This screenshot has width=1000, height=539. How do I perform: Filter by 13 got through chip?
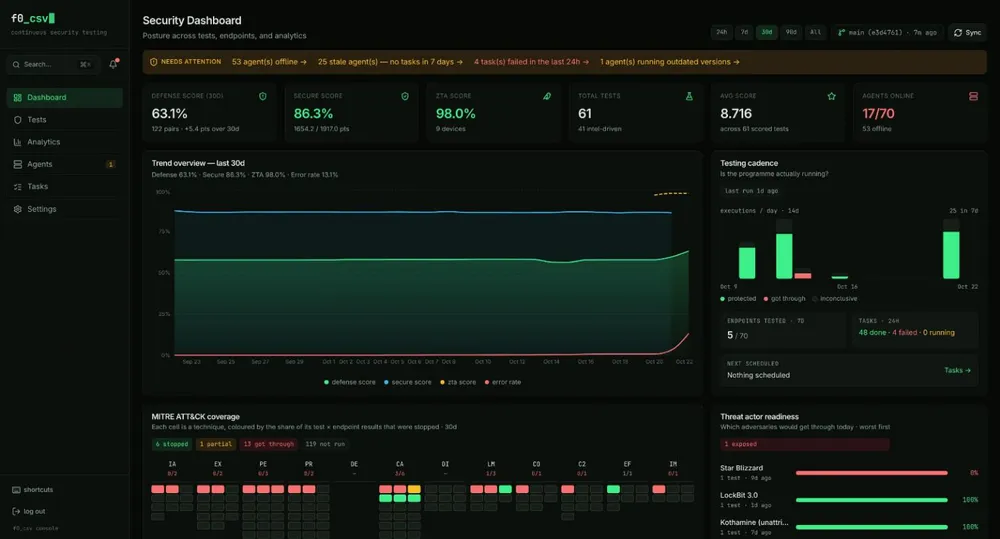coord(268,444)
